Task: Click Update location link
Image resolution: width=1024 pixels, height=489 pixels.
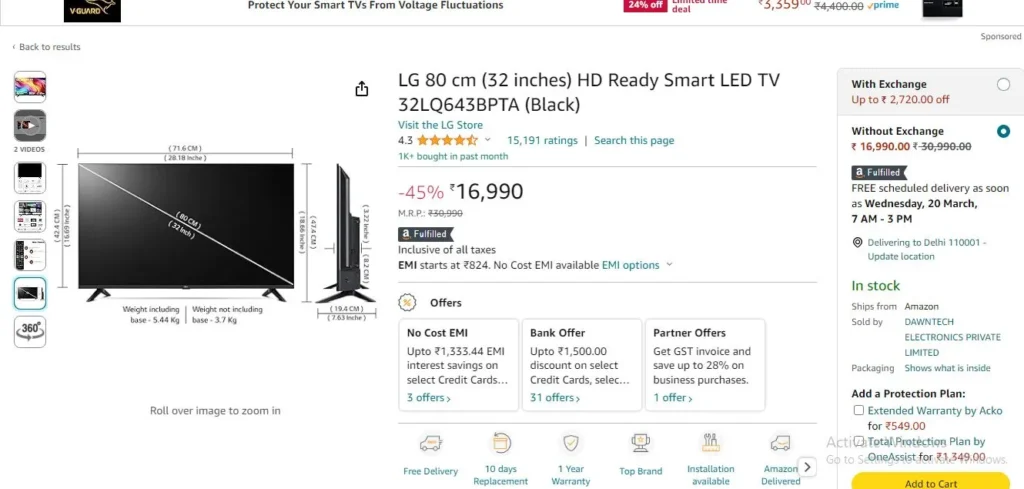Action: 901,257
